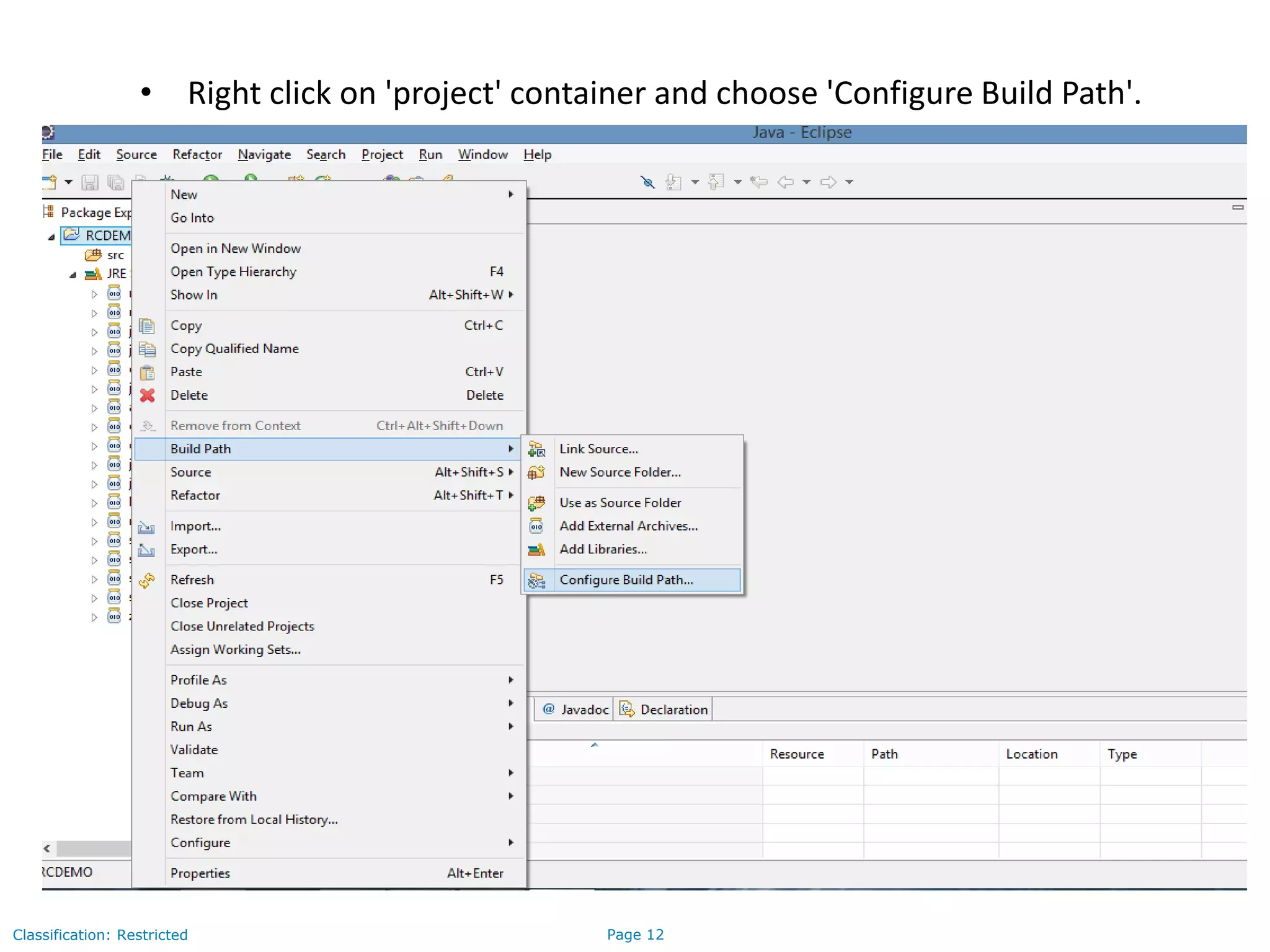Image resolution: width=1270 pixels, height=952 pixels.
Task: Click the Export icon in context menu
Action: coord(146,550)
